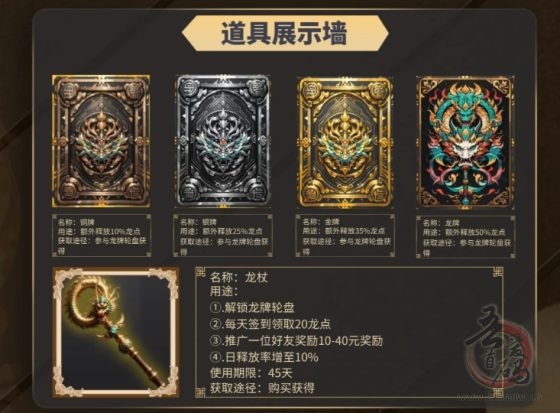The width and height of the screenshot is (560, 413).
Task: Click the ②每天签到领取20龙点 entry
Action: (x=270, y=324)
